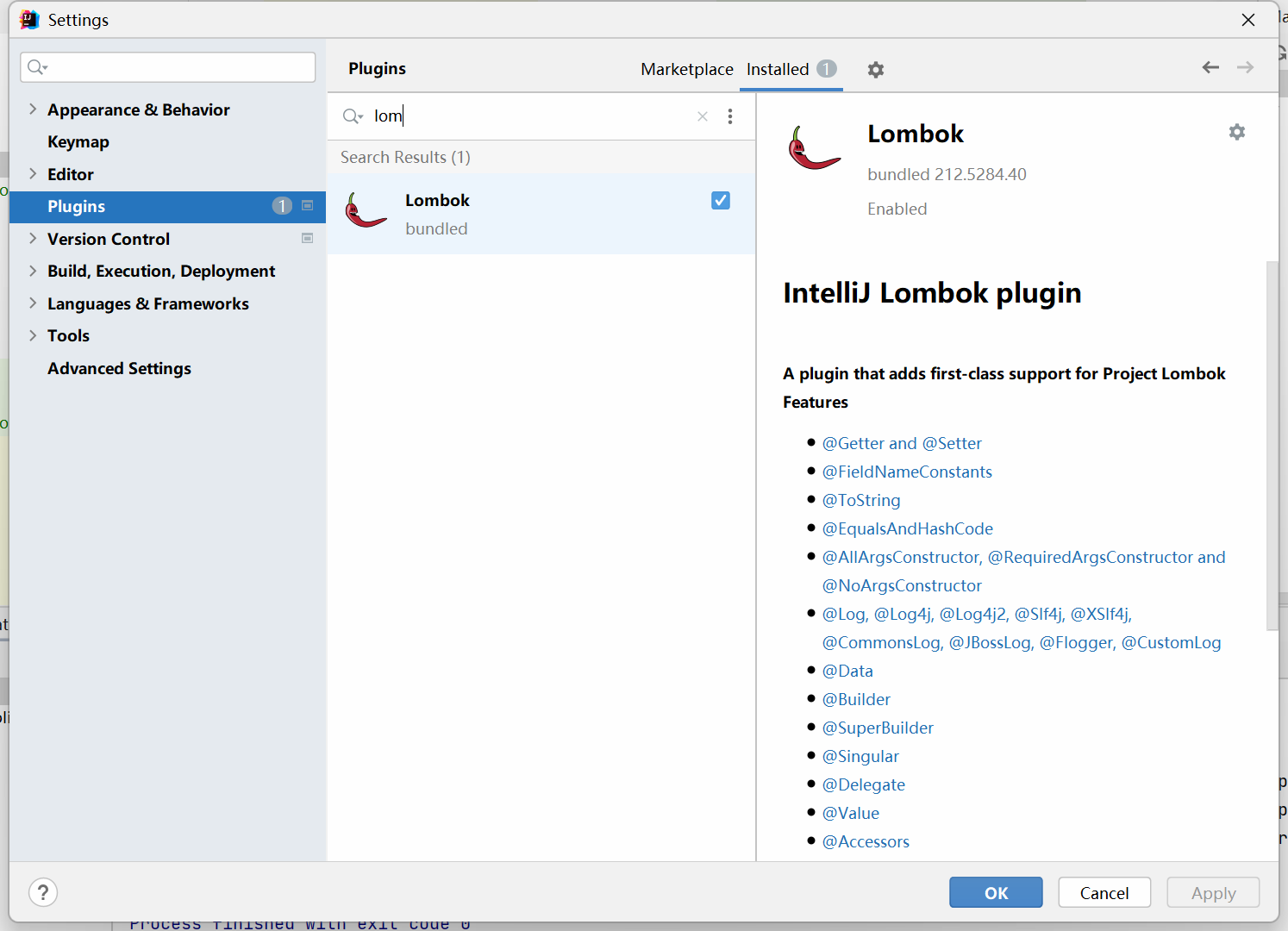Click the large Lombok chili logo
Image resolution: width=1288 pixels, height=931 pixels.
click(x=814, y=148)
